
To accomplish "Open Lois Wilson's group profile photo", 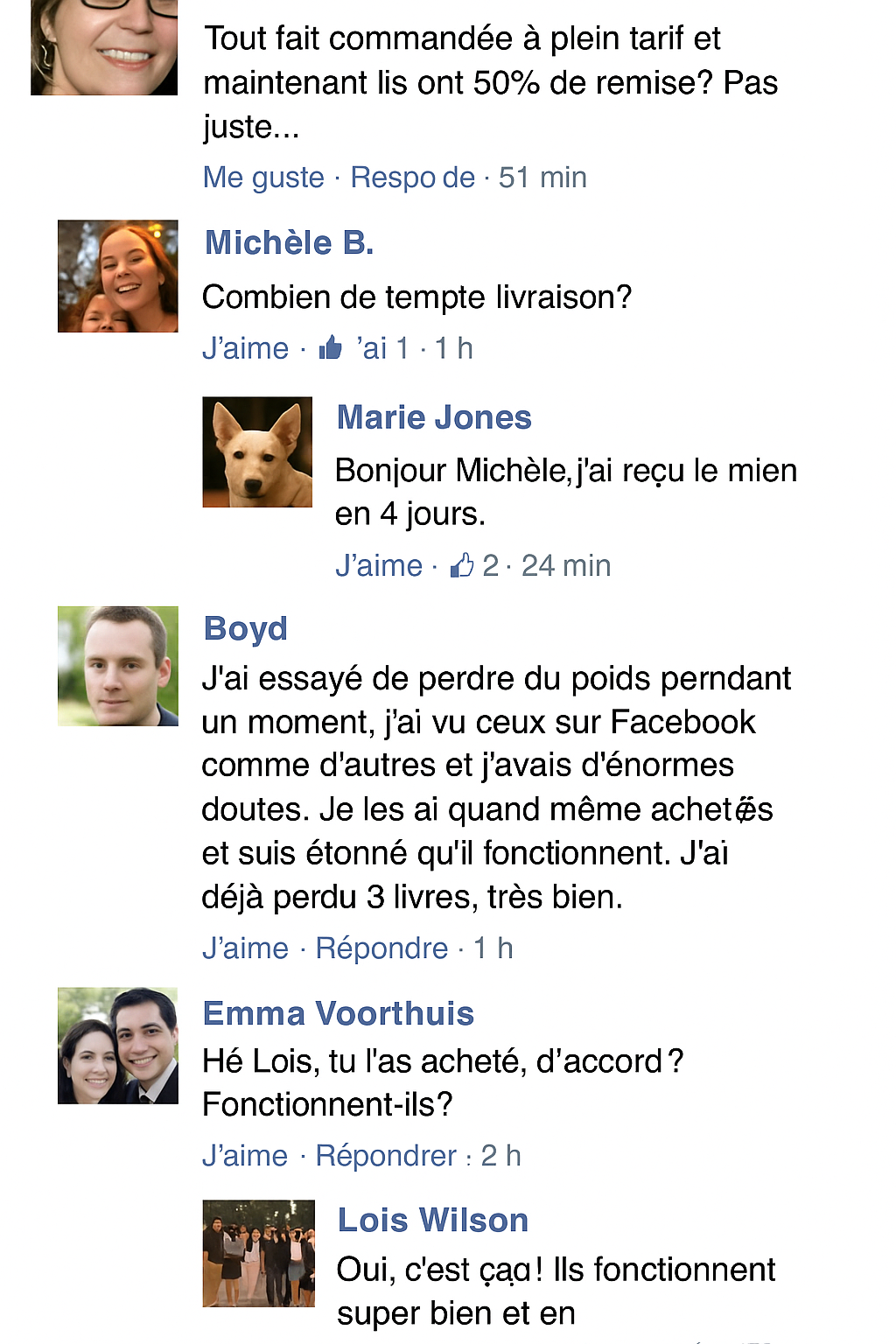I will pos(258,1253).
